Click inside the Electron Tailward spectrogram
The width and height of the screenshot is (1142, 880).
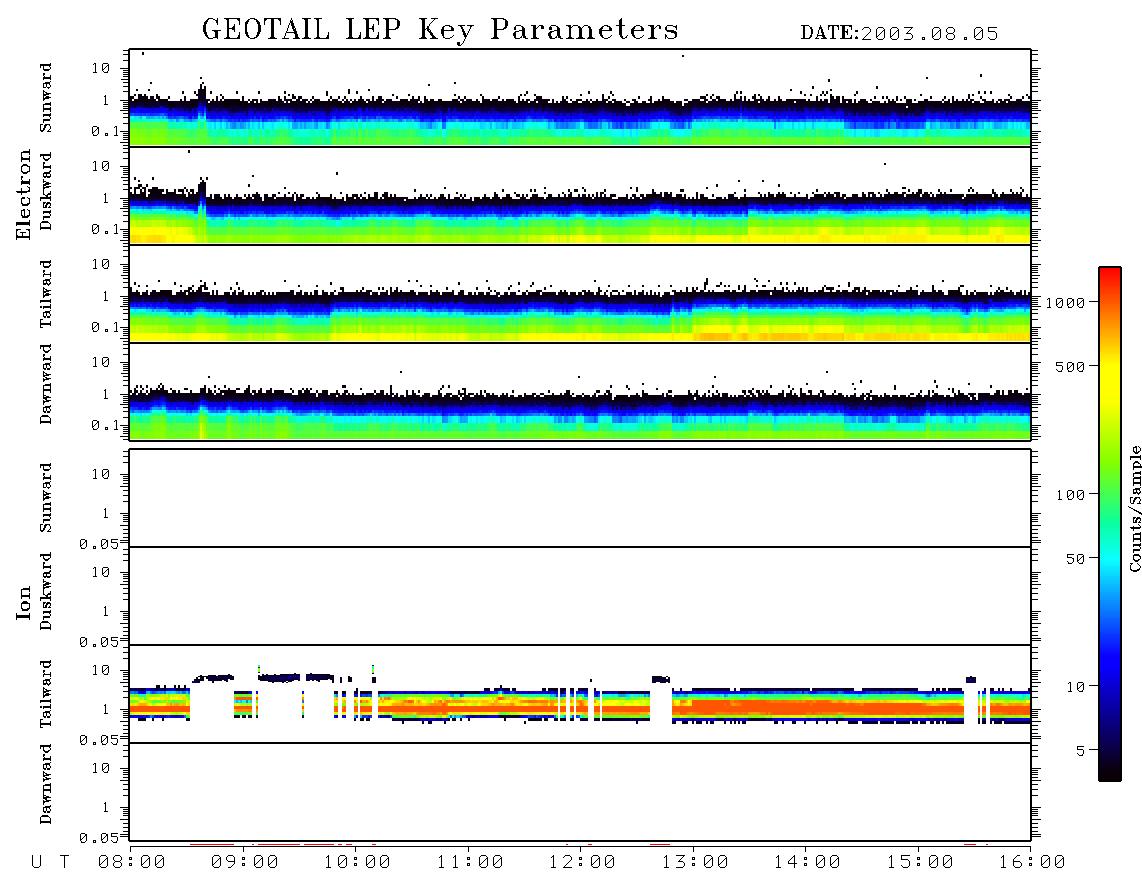[580, 294]
